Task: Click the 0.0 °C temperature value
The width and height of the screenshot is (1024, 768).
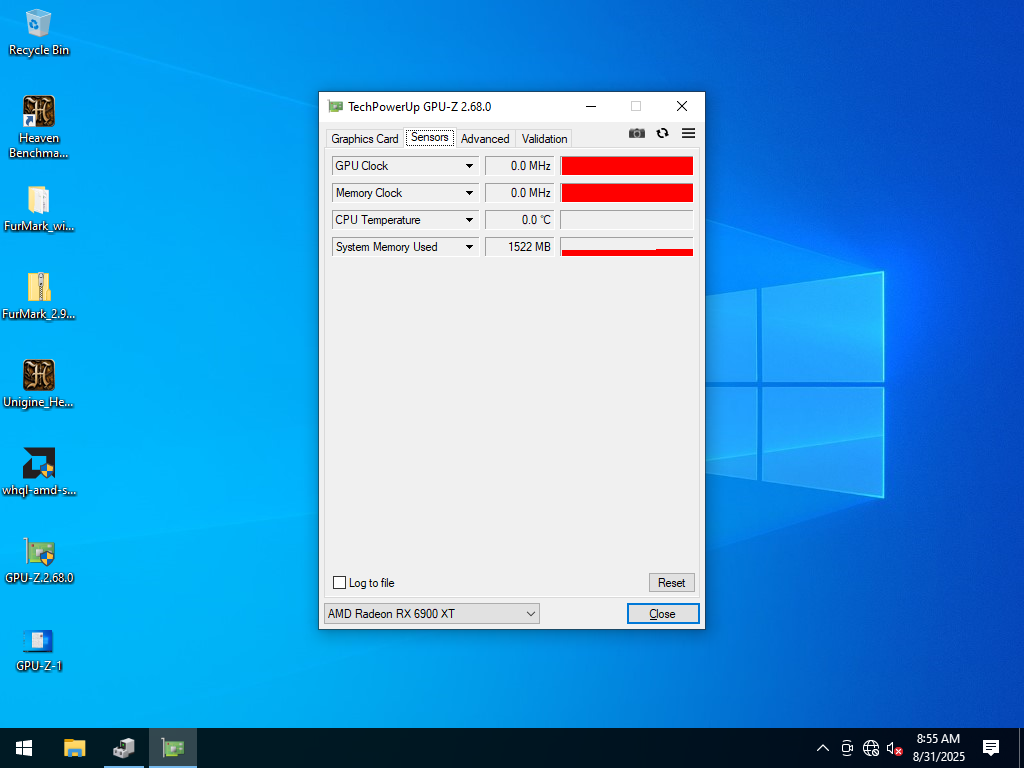Action: (520, 220)
